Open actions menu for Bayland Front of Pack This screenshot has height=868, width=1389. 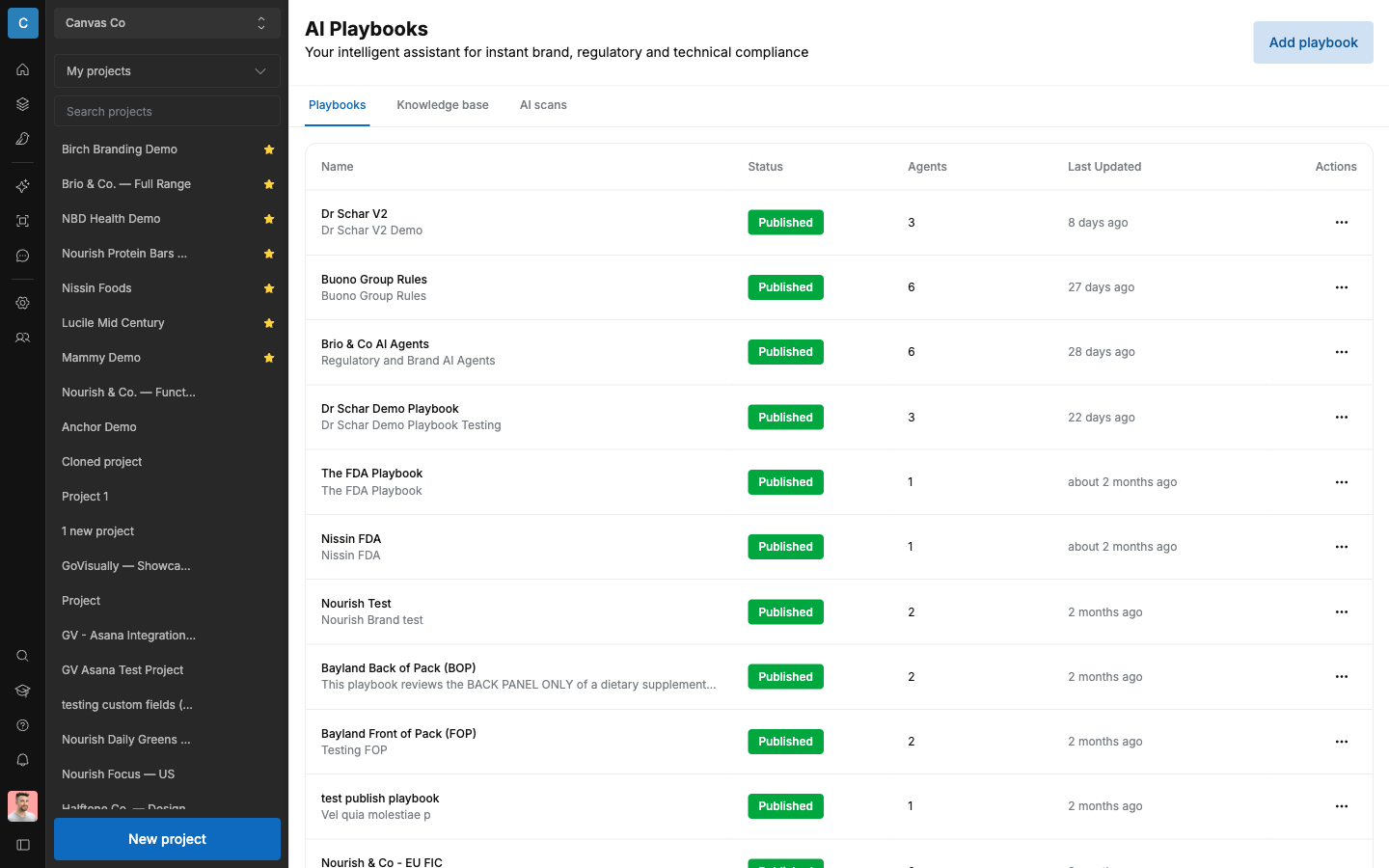click(x=1341, y=742)
